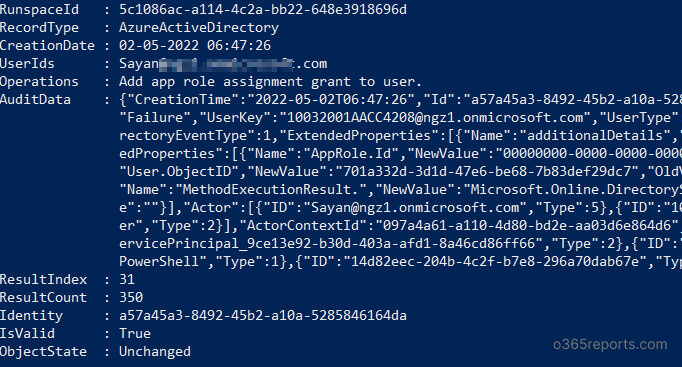Screen dimensions: 682x367
Task: Click the blurred UserIds email value
Action: pos(223,63)
